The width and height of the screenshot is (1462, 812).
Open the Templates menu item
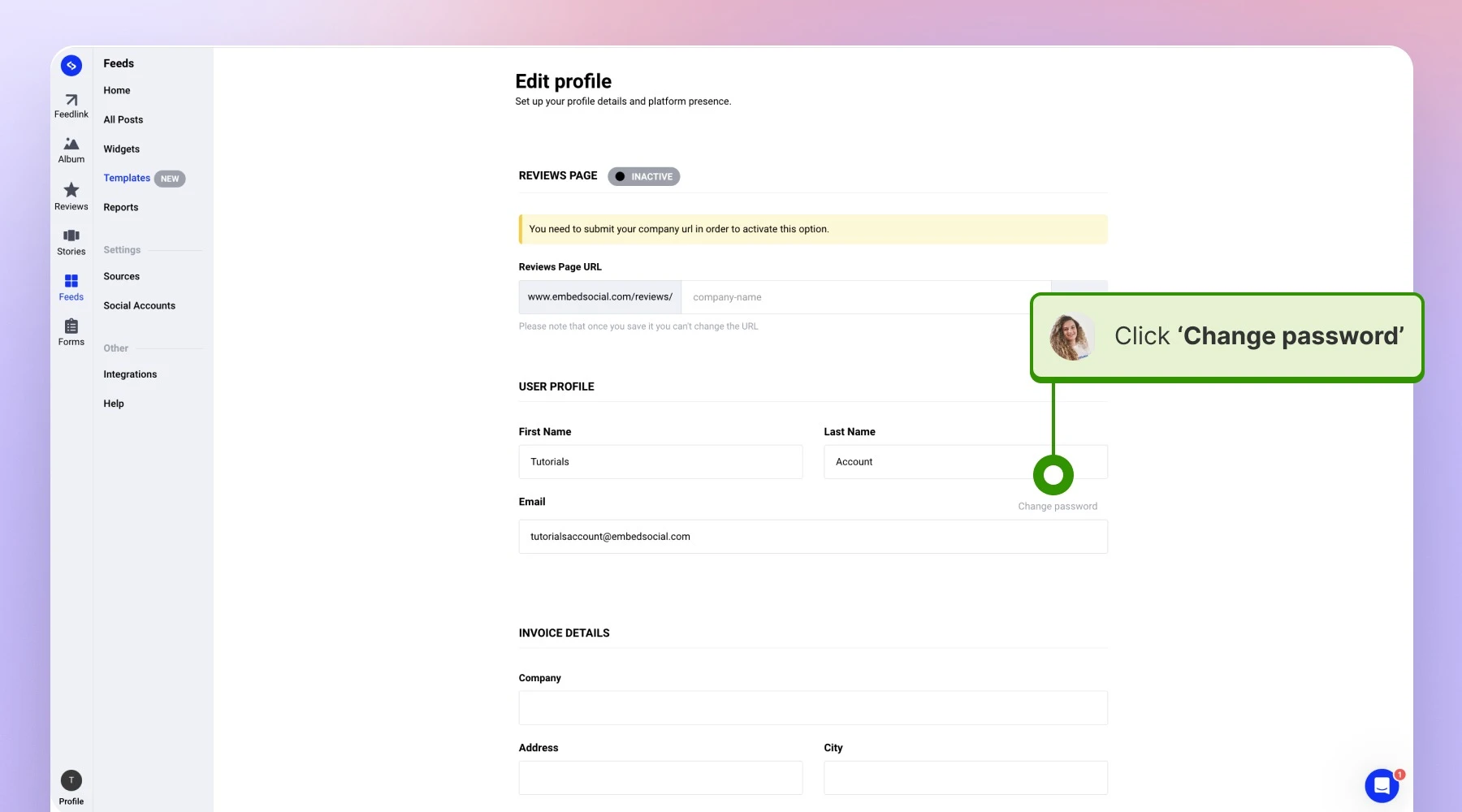click(x=127, y=178)
